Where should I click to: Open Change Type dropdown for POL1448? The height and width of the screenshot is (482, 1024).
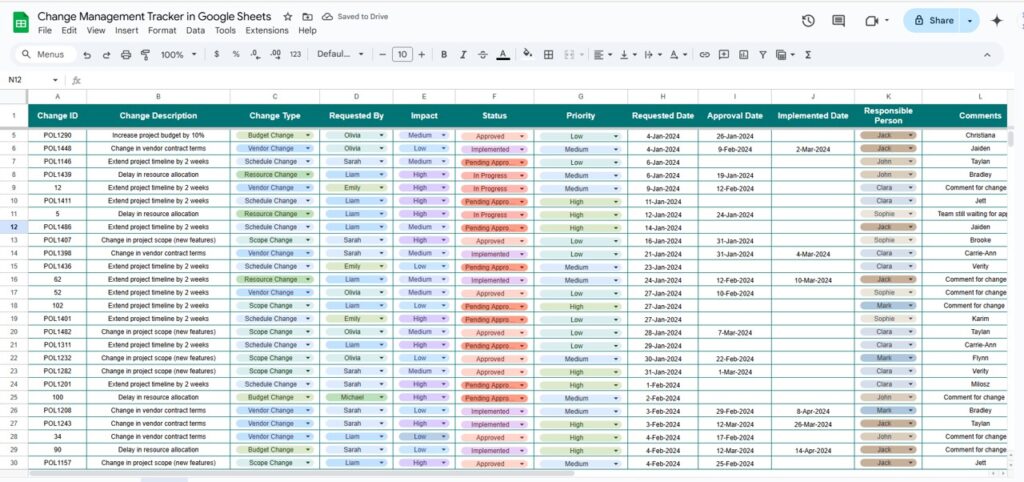pyautogui.click(x=308, y=148)
